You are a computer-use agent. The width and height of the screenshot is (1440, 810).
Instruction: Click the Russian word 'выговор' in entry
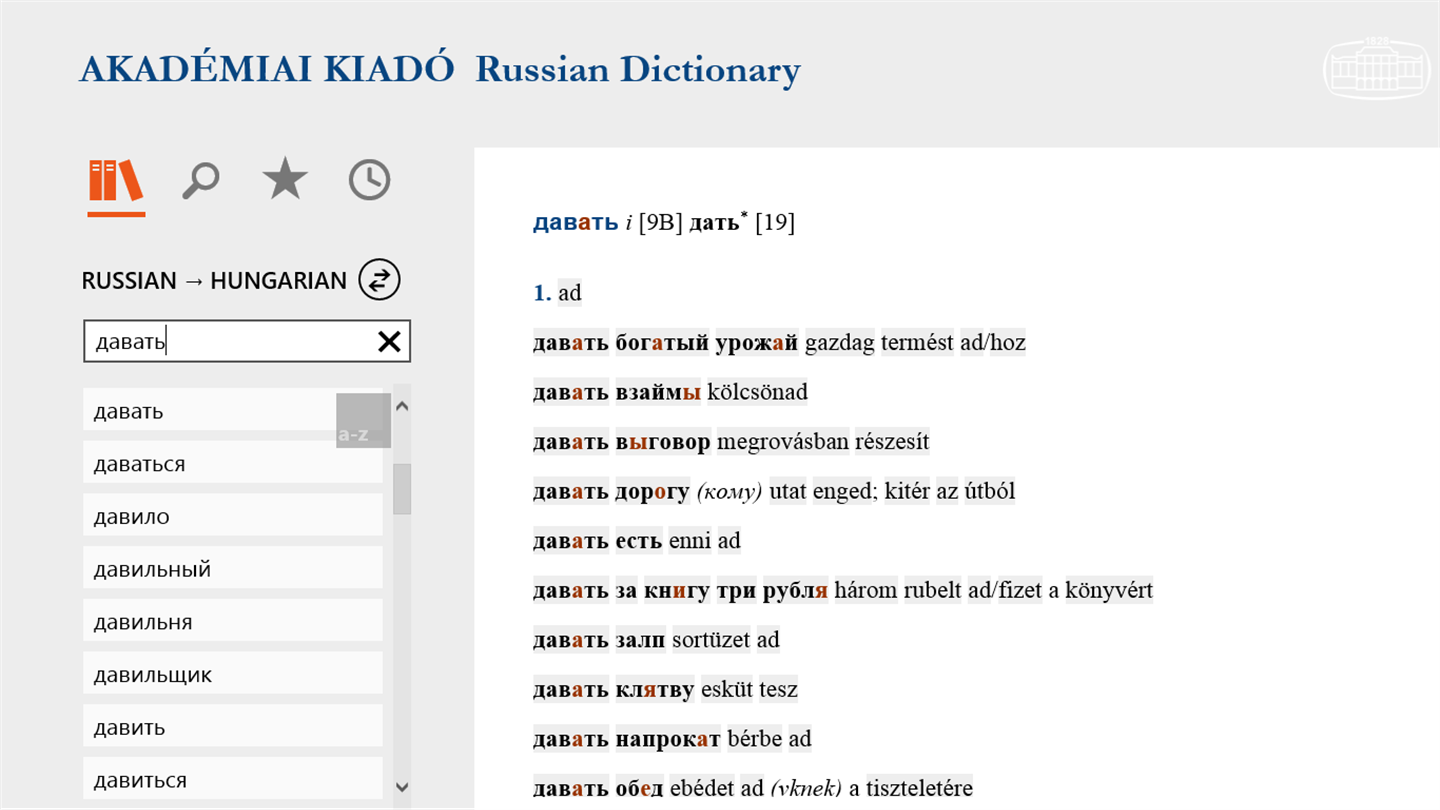663,442
